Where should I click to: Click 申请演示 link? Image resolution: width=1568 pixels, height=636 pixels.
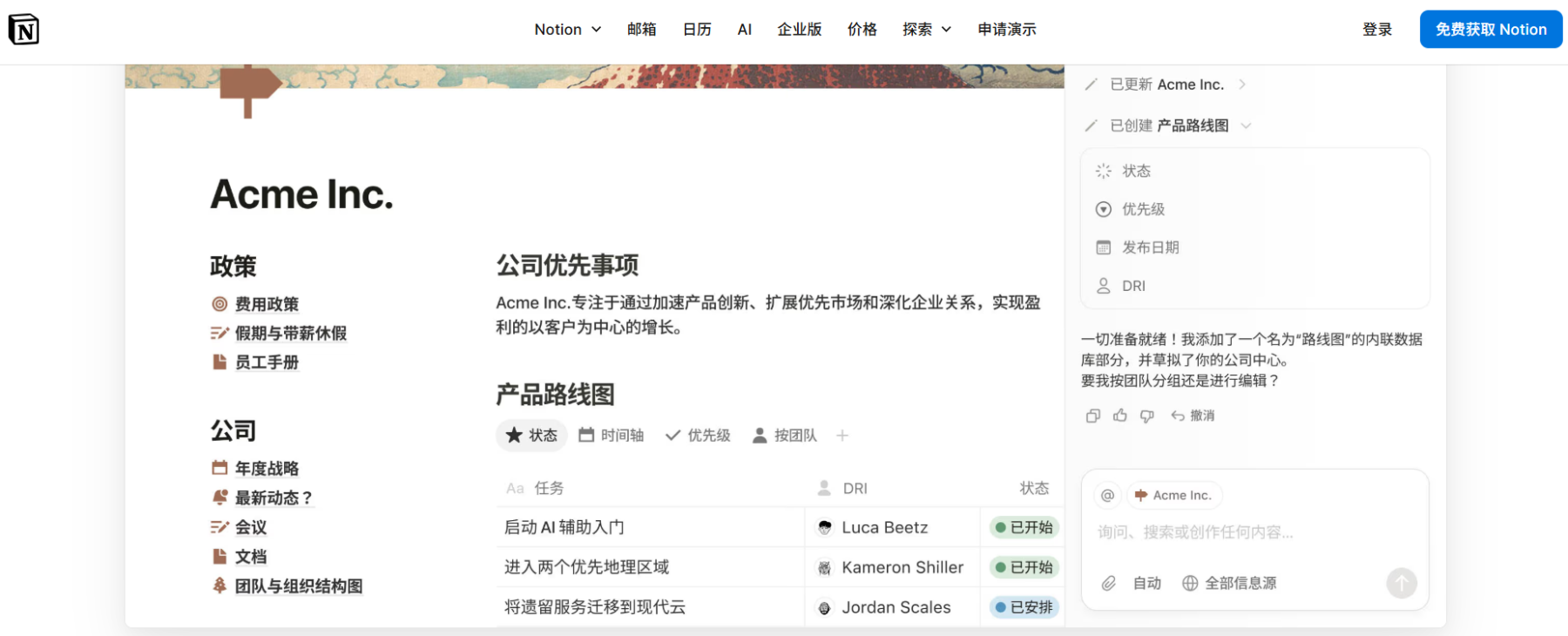click(1007, 30)
